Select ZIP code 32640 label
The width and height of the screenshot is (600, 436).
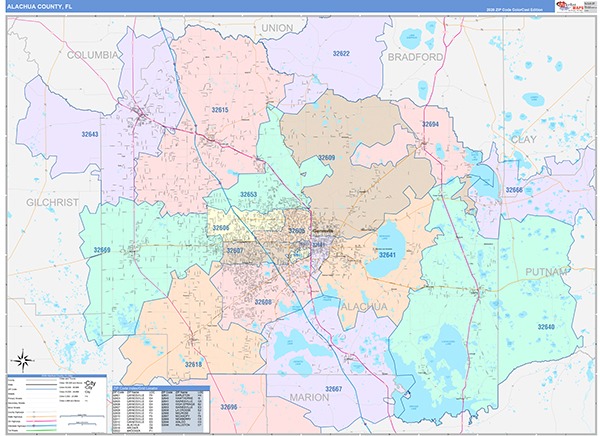[x=545, y=327]
